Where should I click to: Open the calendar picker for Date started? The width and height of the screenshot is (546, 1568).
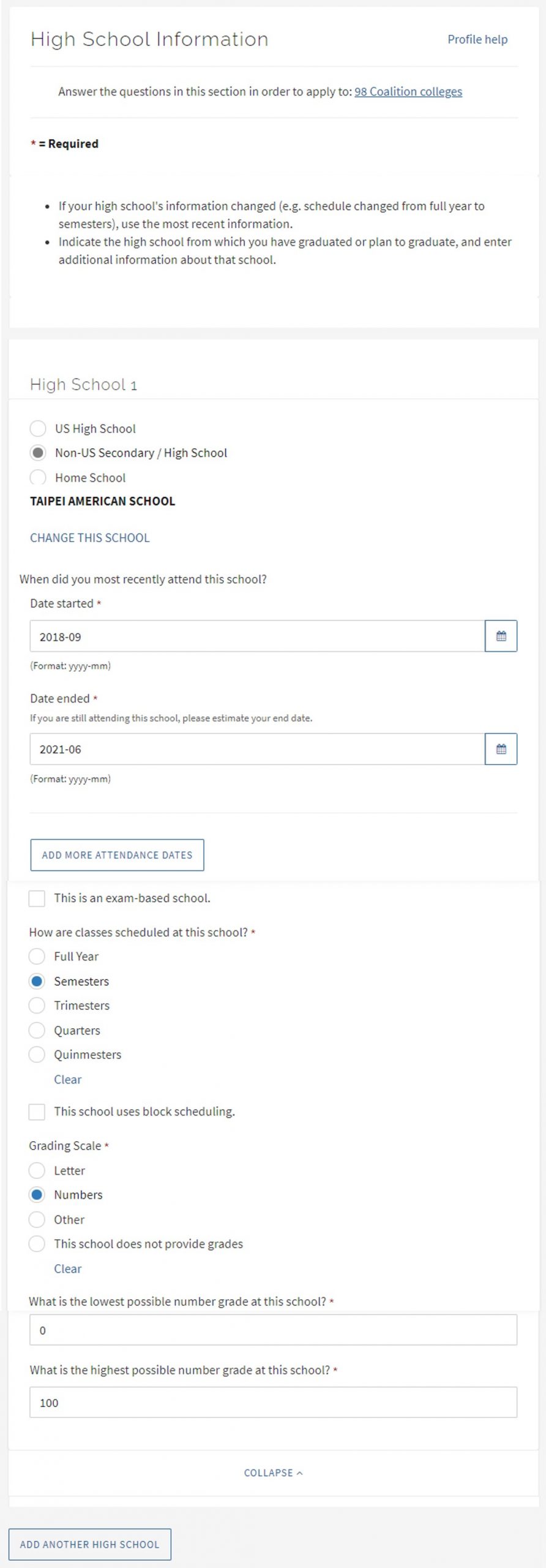501,636
